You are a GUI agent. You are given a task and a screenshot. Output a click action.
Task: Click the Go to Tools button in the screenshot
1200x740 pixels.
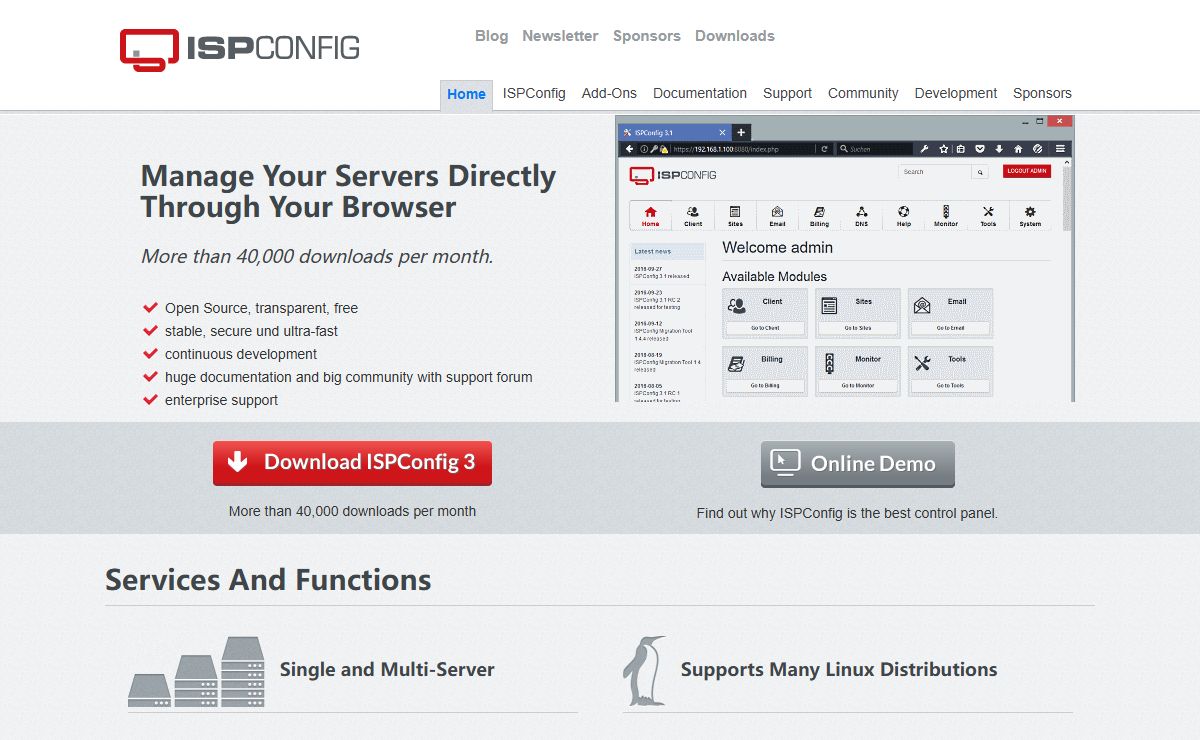coord(950,385)
